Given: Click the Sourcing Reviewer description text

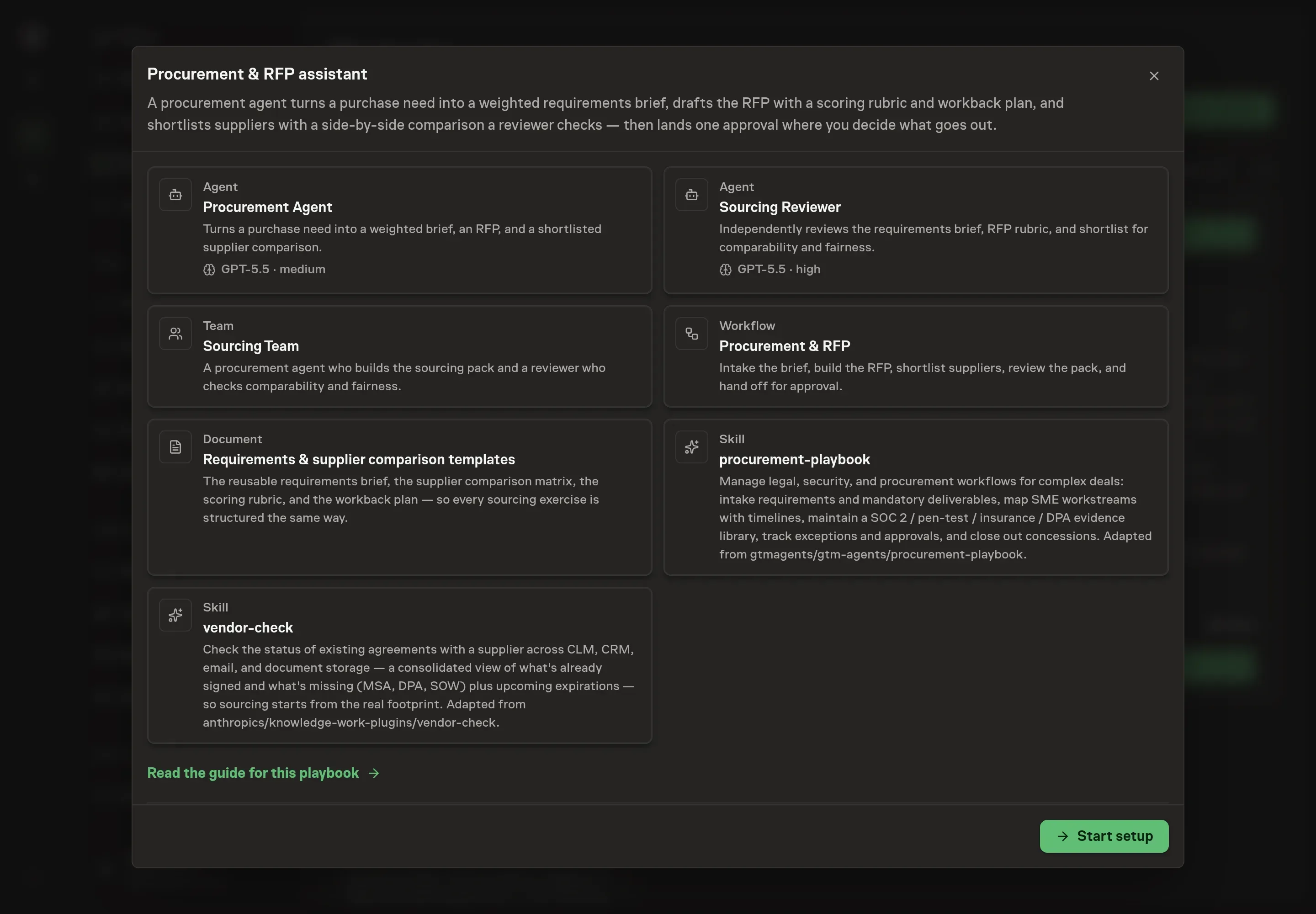Looking at the screenshot, I should (x=934, y=238).
